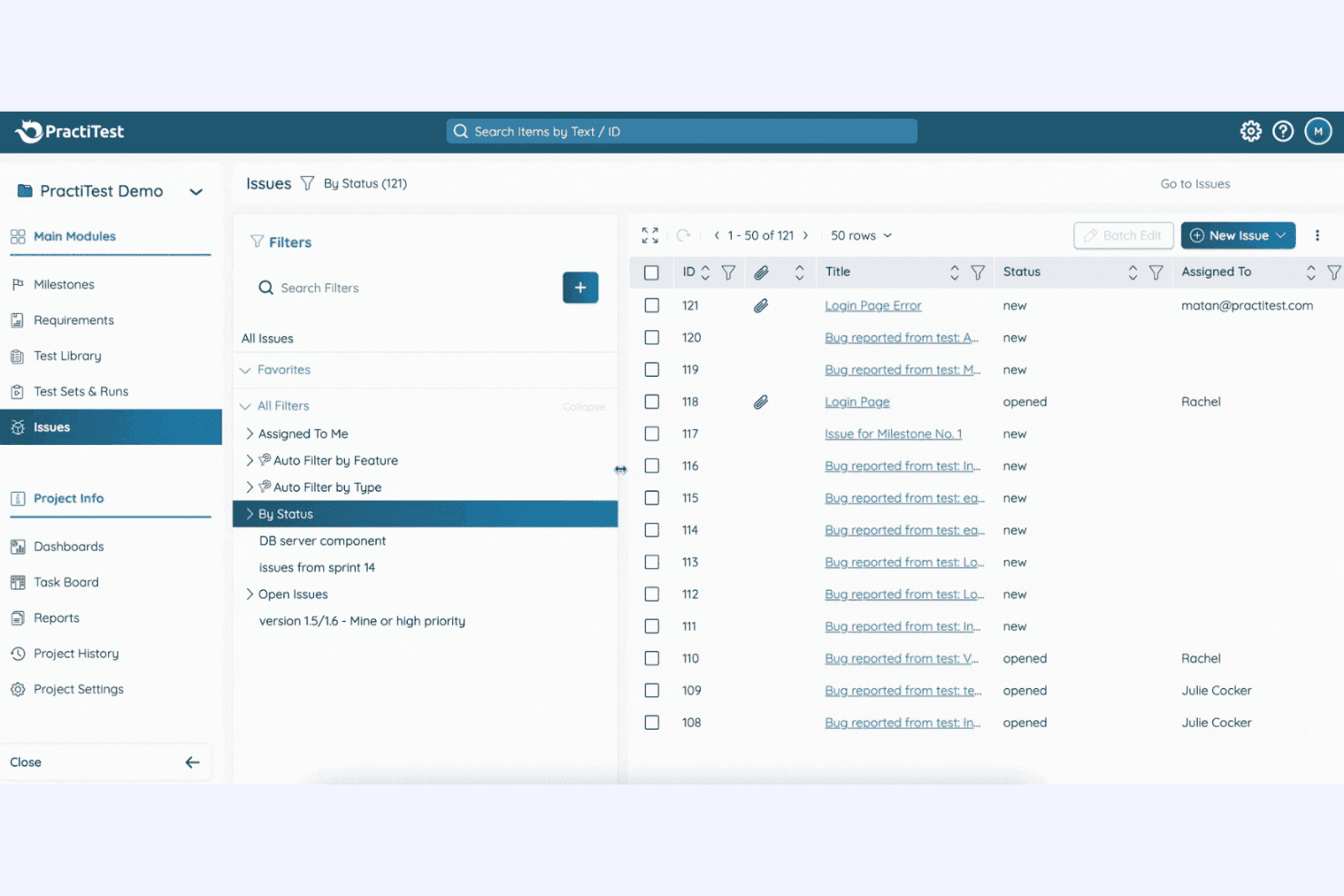
Task: Open Issue for Milestone No. 1 link
Action: (x=893, y=434)
